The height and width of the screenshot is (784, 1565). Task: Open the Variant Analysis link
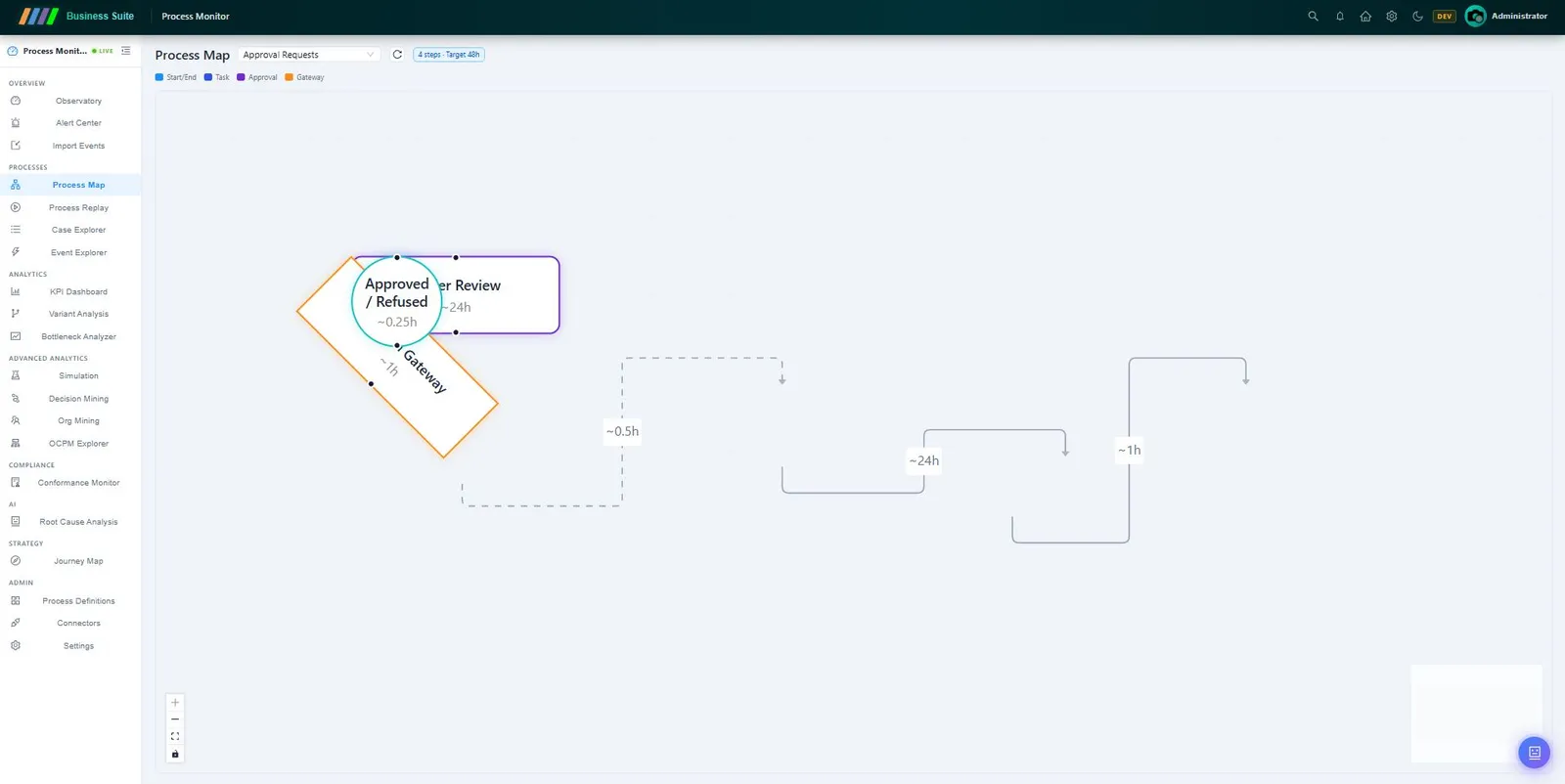(x=79, y=314)
